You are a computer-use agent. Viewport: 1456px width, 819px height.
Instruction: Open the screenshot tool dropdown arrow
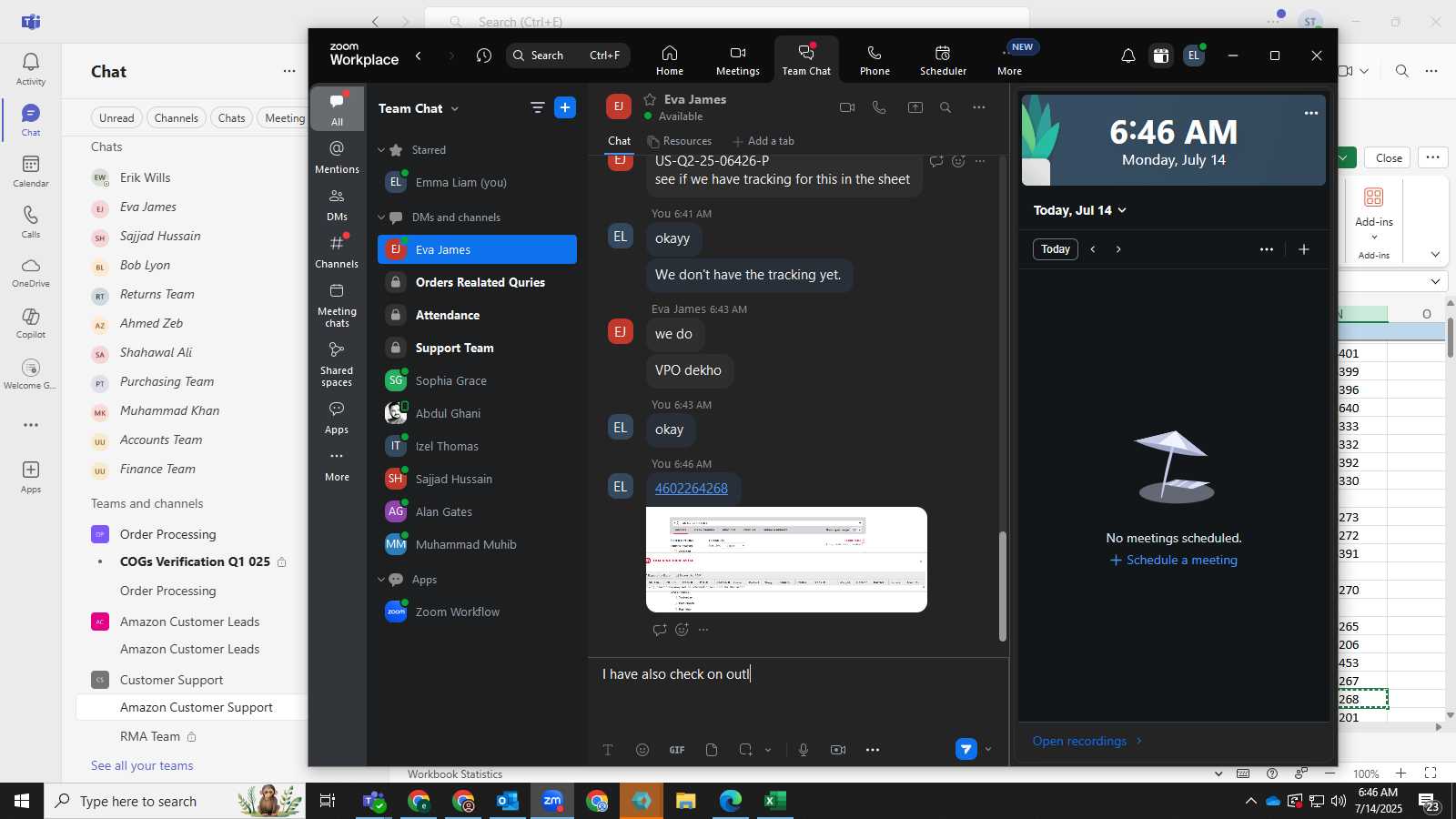point(768,750)
